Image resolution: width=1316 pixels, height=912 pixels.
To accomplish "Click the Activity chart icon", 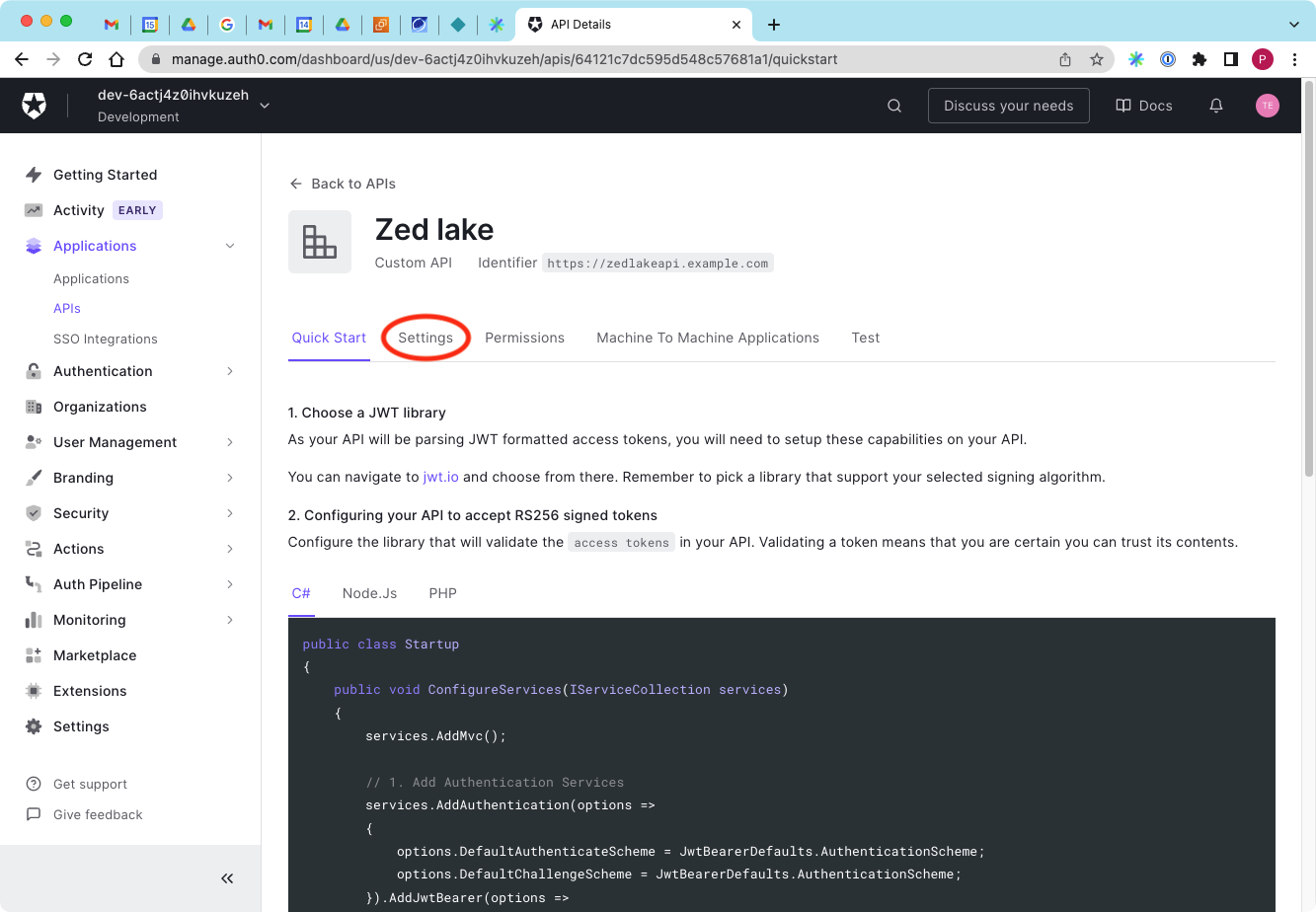I will pyautogui.click(x=34, y=210).
